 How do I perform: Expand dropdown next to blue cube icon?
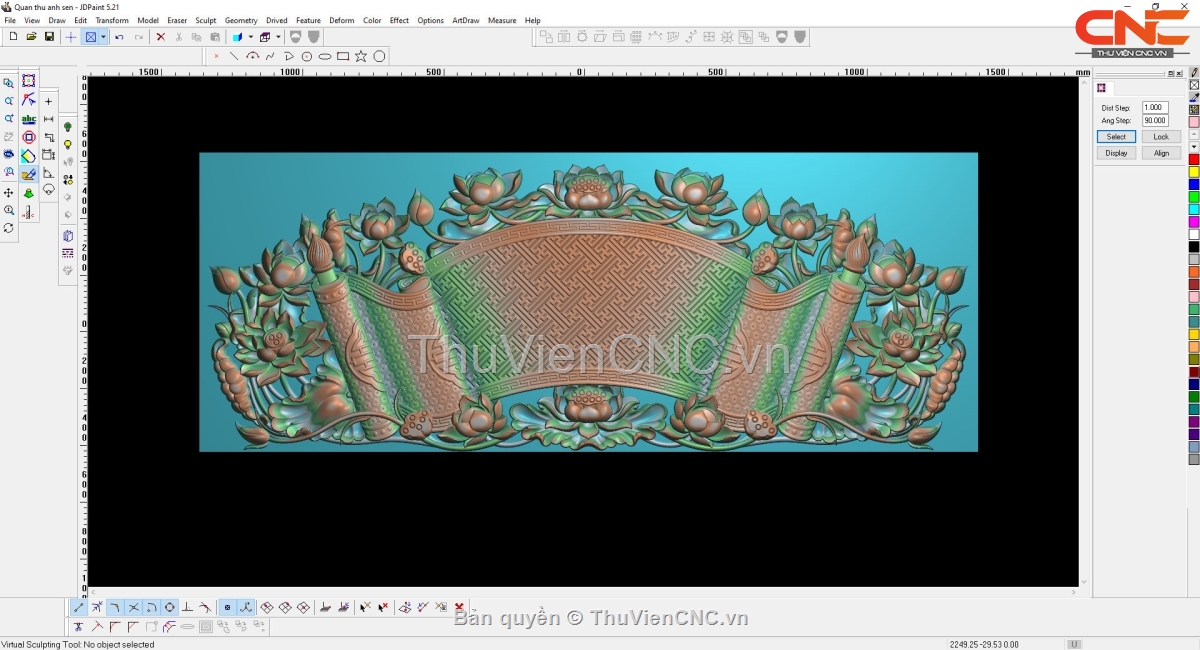click(x=250, y=37)
